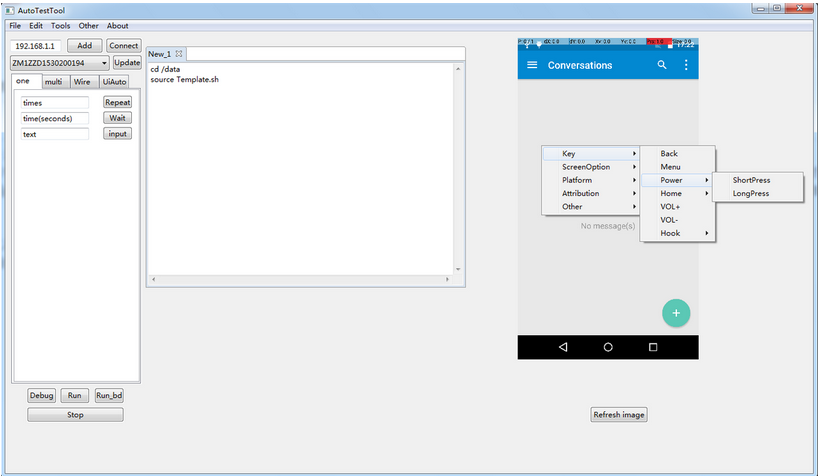The height and width of the screenshot is (476, 818).
Task: Close the New_1 tab with its X icon
Action: (x=179, y=54)
